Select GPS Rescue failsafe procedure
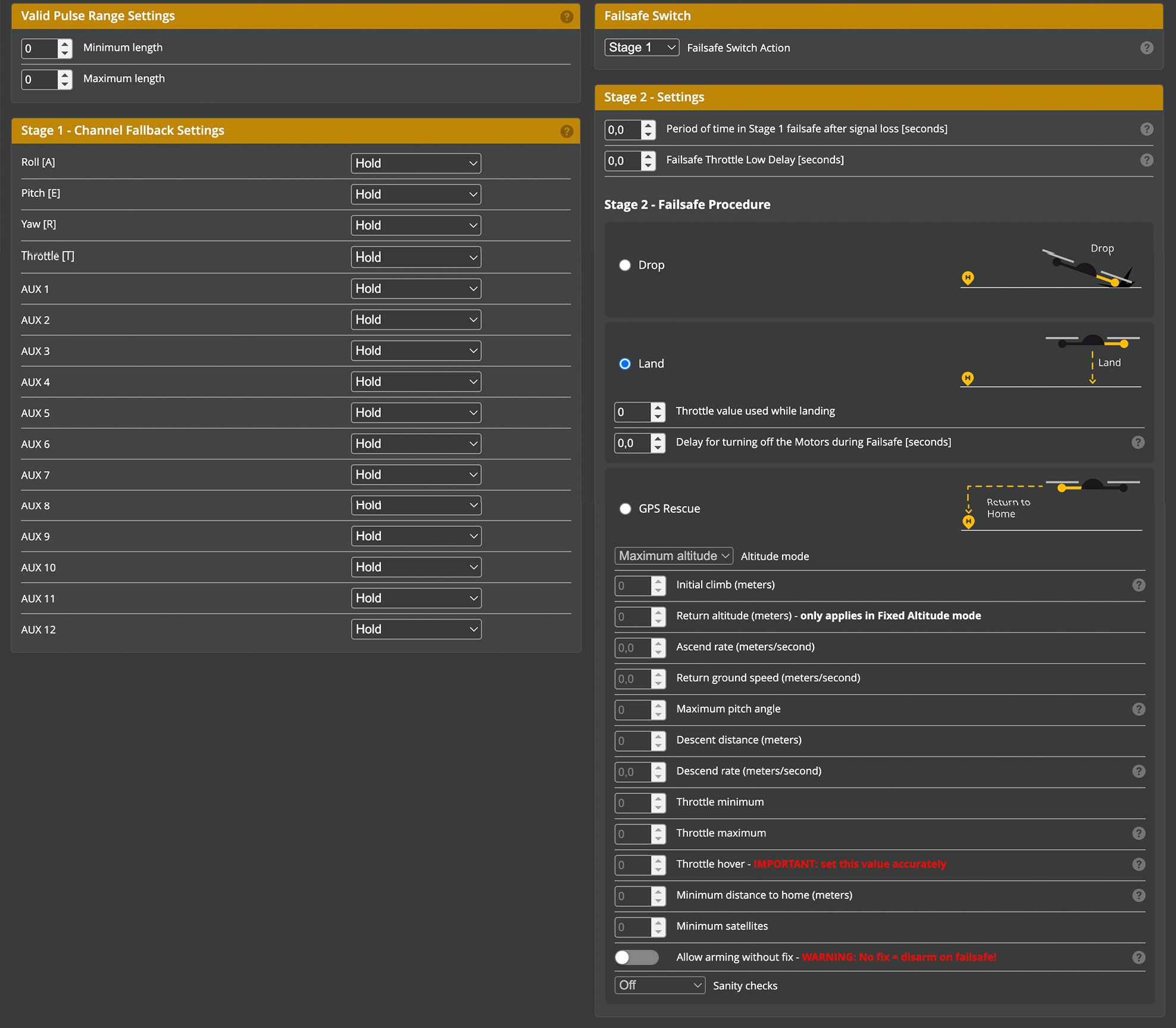Viewport: 1176px width, 1028px height. 625,509
